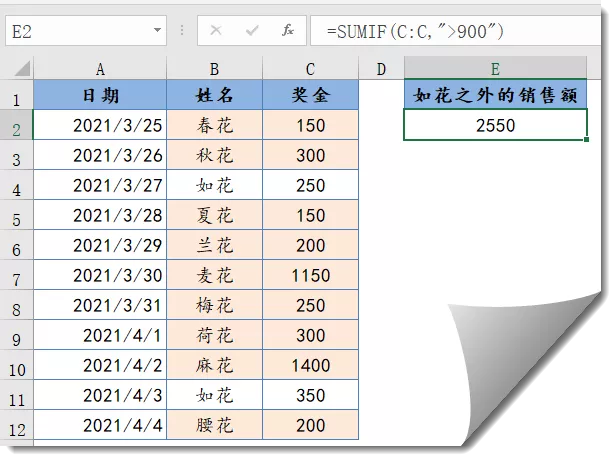Select the date cell 2021/3/30

pyautogui.click(x=100, y=276)
